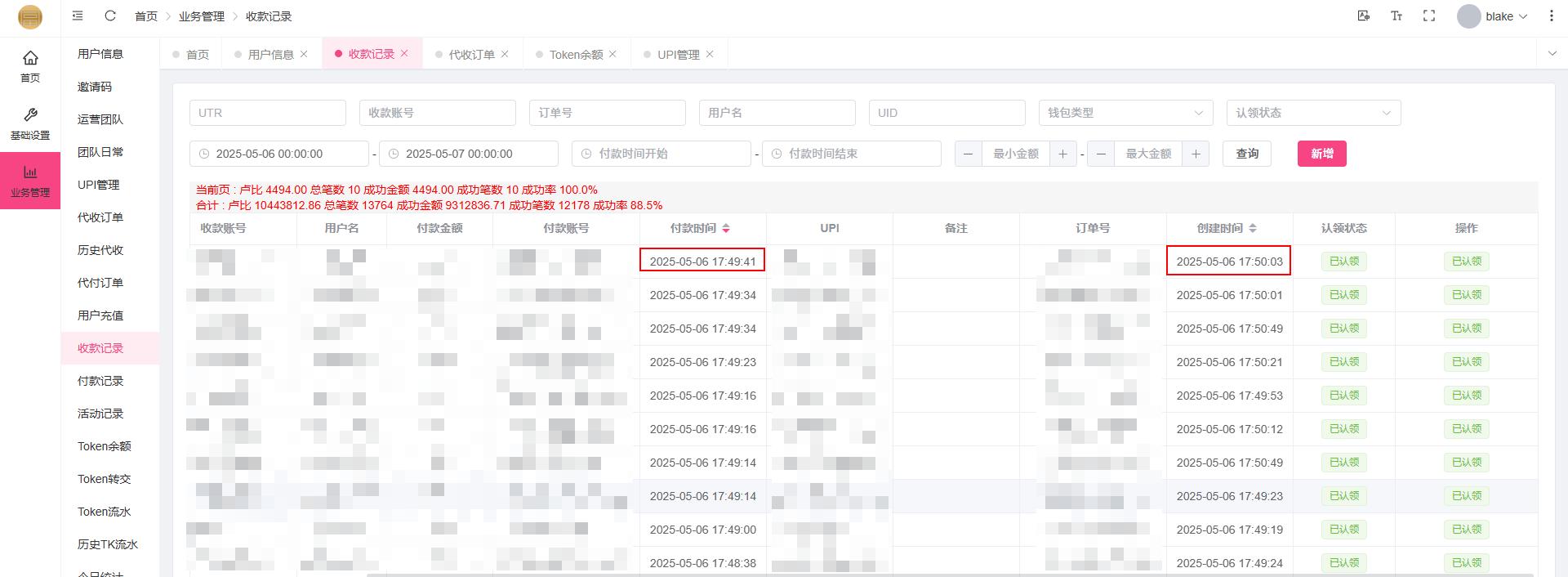Switch to the 代收订单 tab
Screen dimensions: 1568x577
(x=471, y=54)
